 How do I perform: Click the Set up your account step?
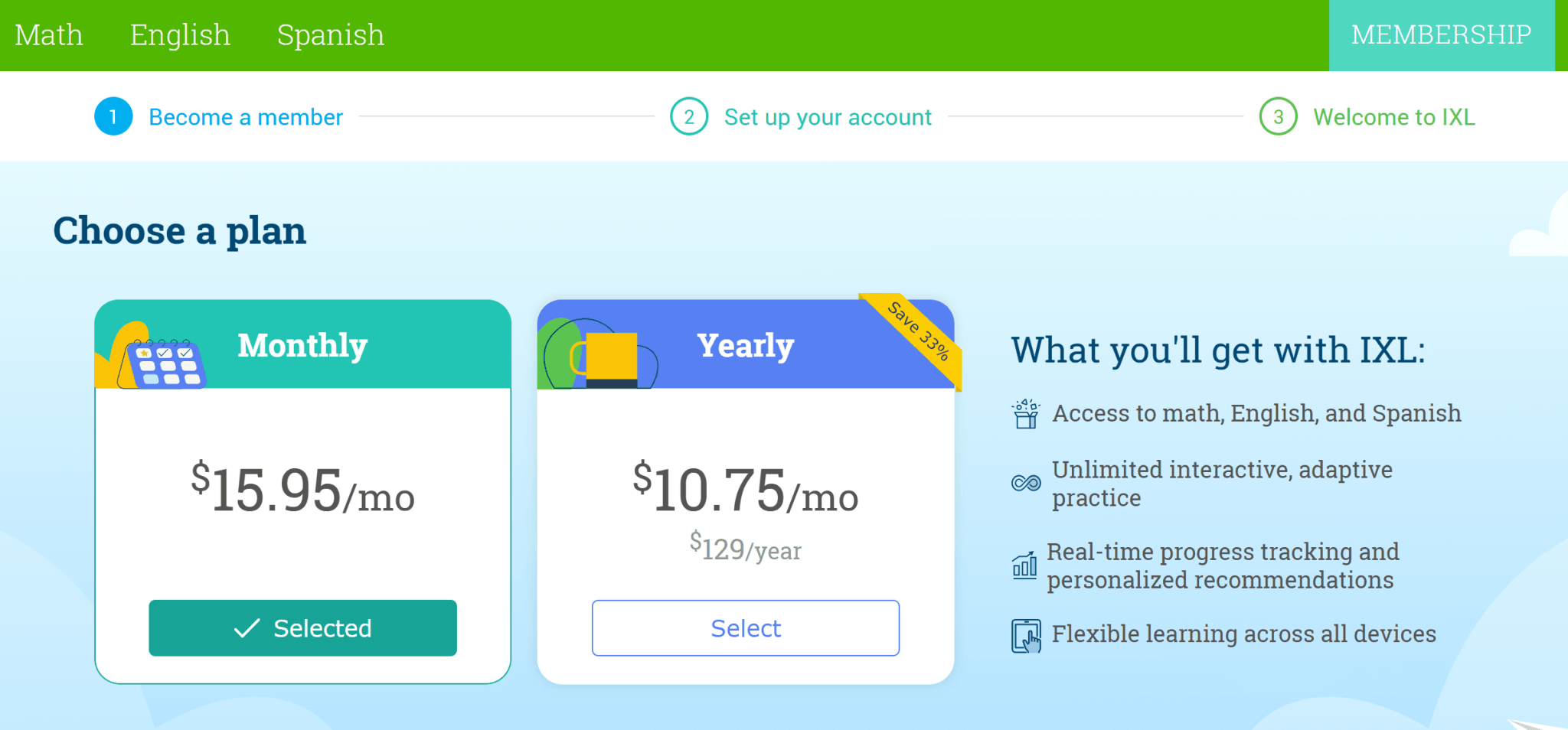point(828,117)
